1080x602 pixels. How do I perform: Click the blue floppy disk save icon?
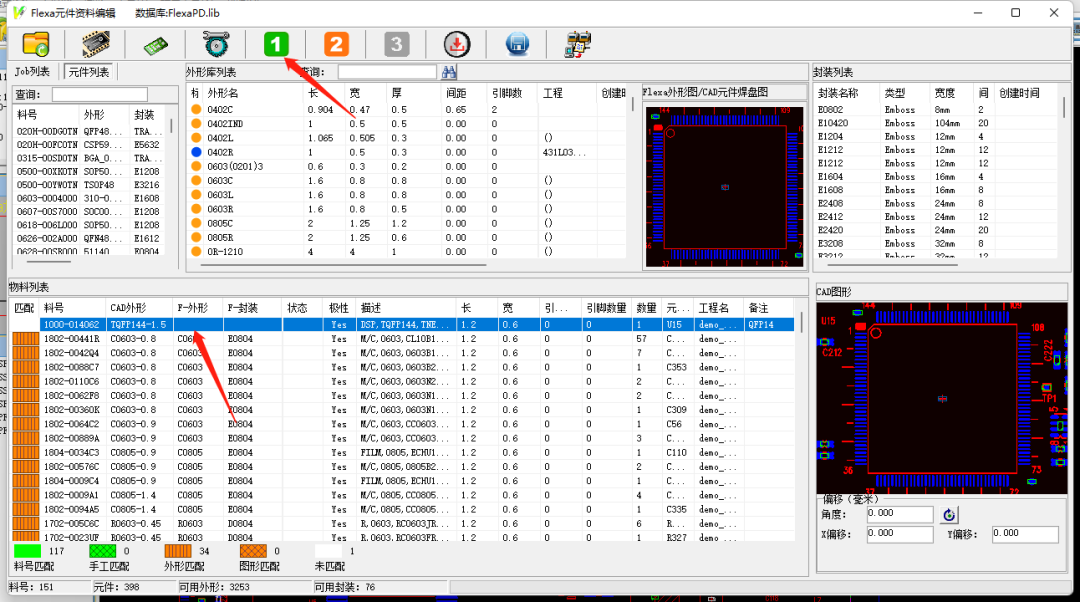(517, 44)
